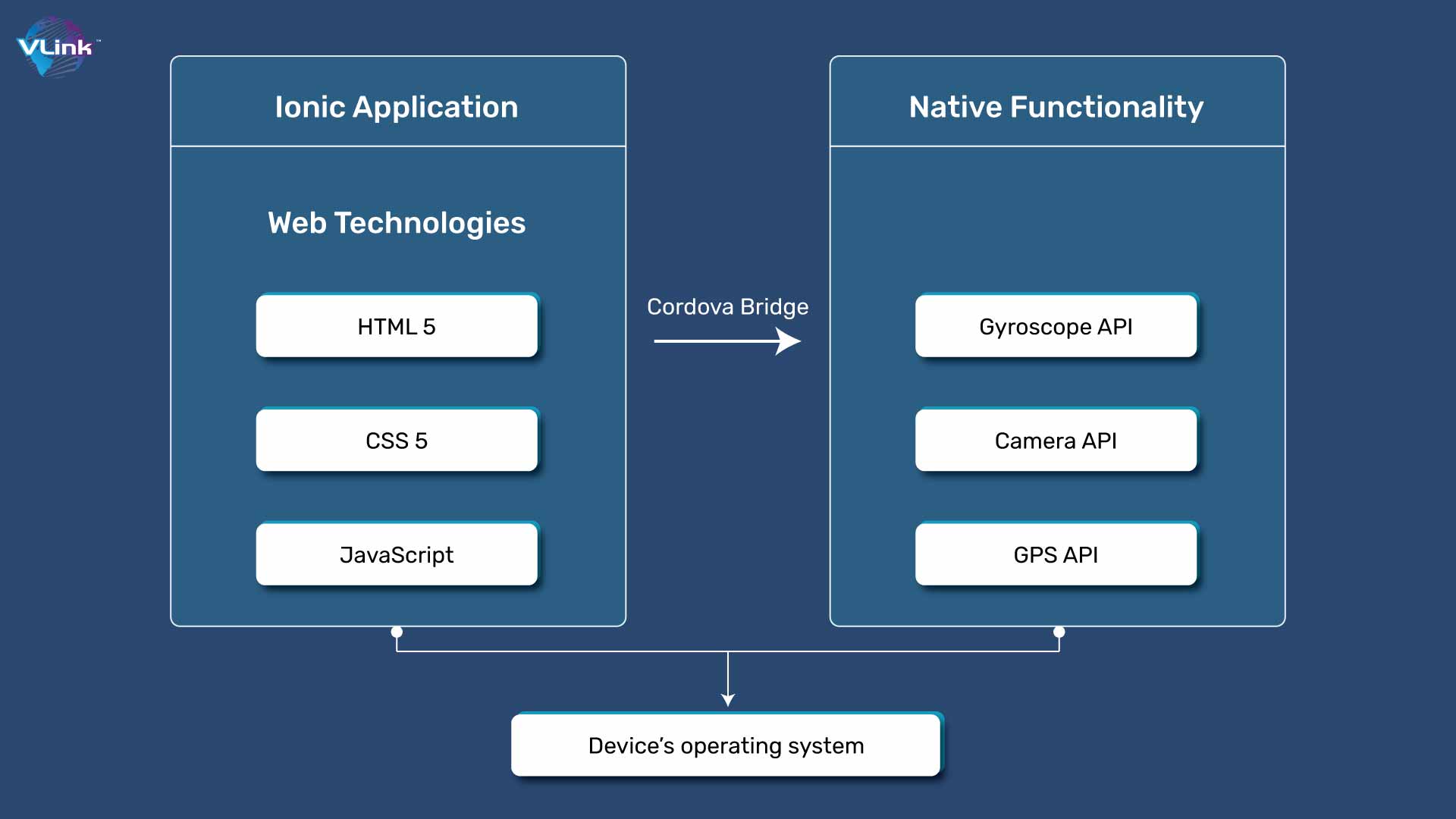Select the CSS 5 box
This screenshot has height=819, width=1456.
point(397,440)
